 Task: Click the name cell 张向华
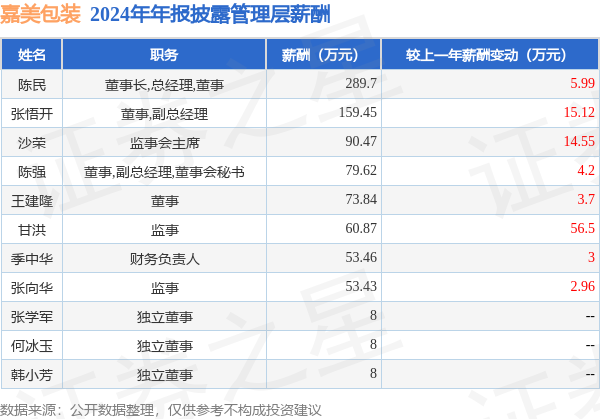(32, 288)
